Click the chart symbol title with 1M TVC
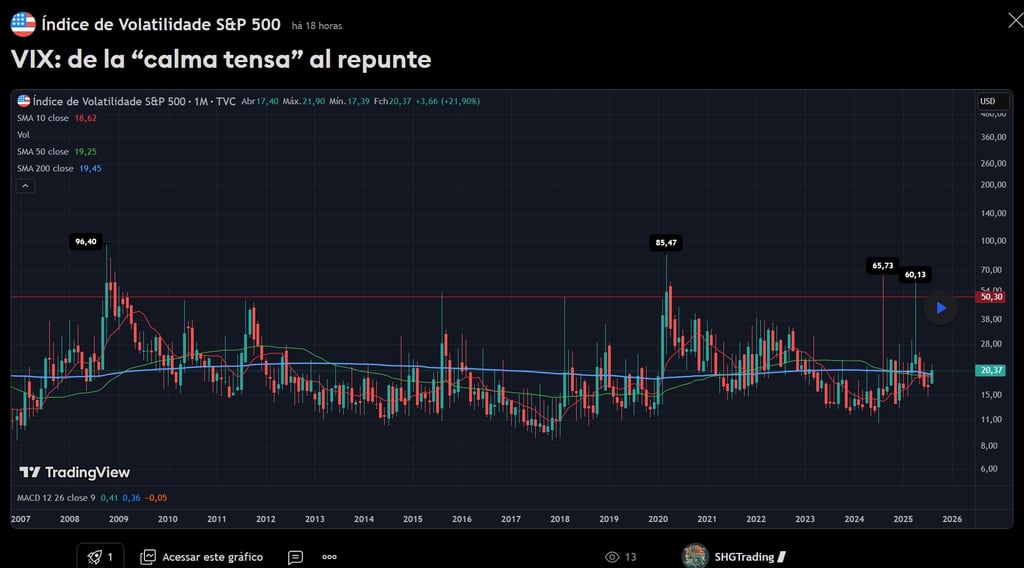Viewport: 1024px width, 568px height. coord(134,101)
